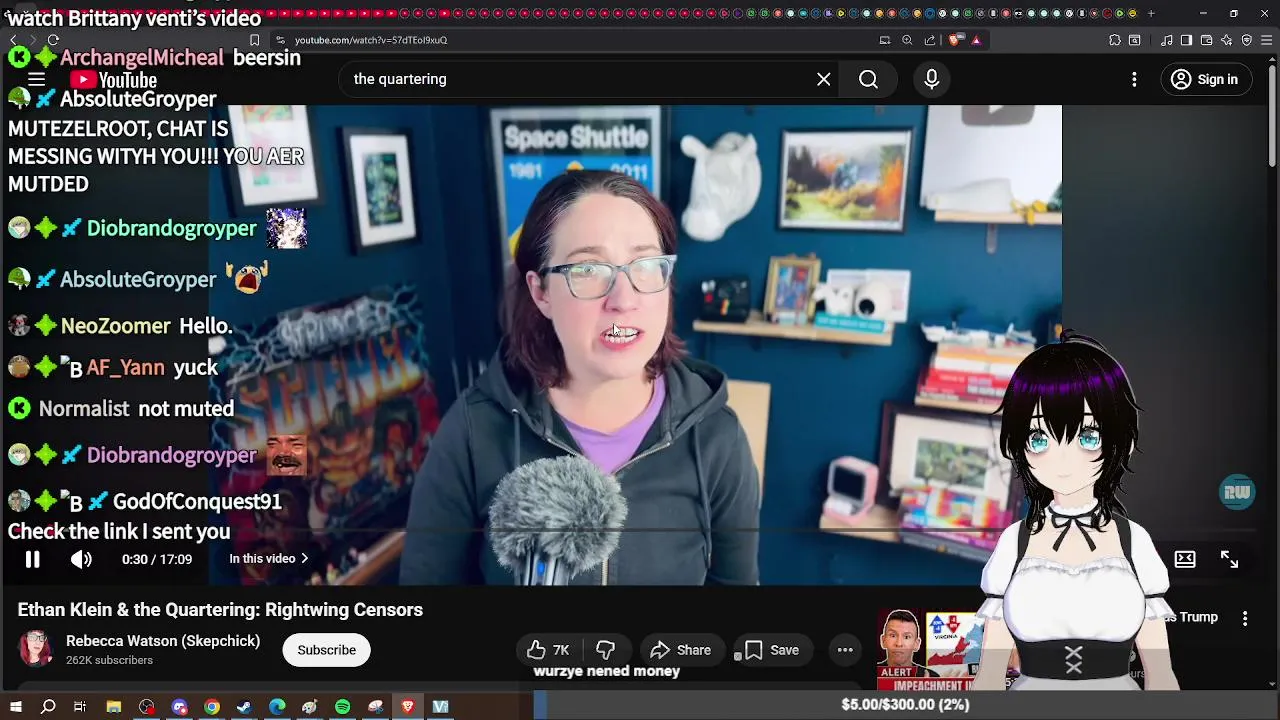
Task: Open a new browser tab with plus
Action: pos(1151,13)
